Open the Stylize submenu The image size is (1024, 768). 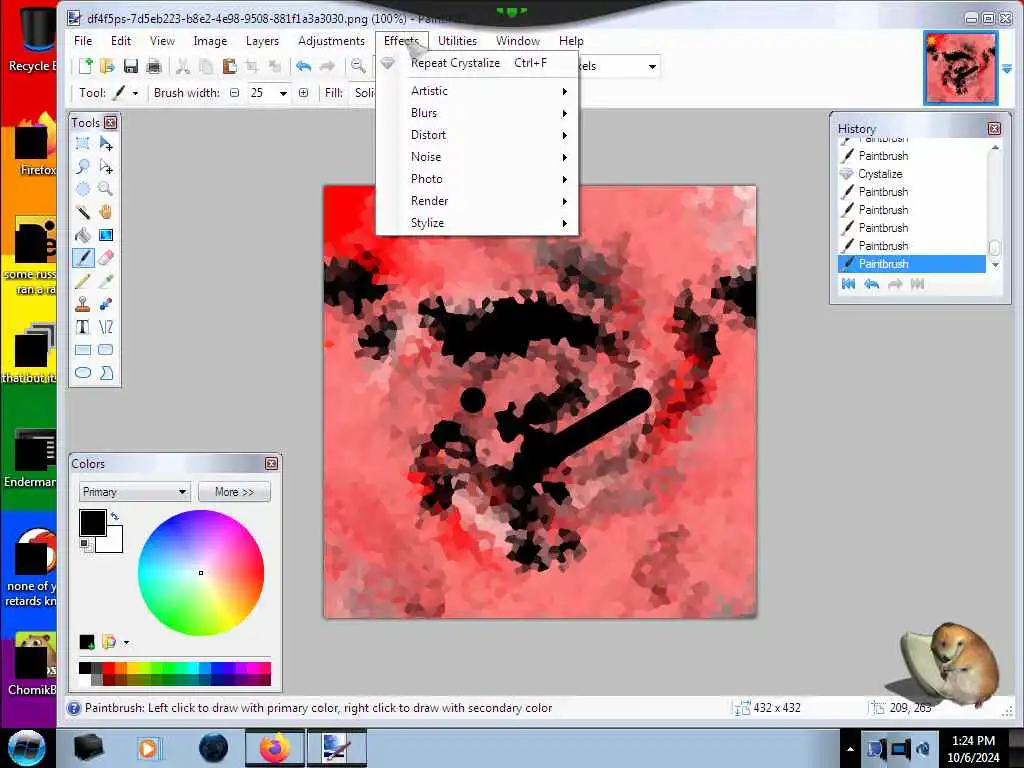477,223
